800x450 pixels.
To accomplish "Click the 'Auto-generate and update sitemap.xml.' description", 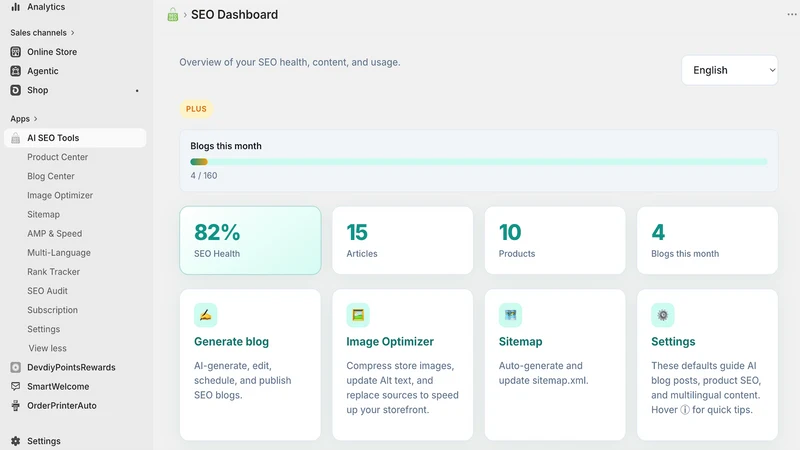I will click(543, 373).
